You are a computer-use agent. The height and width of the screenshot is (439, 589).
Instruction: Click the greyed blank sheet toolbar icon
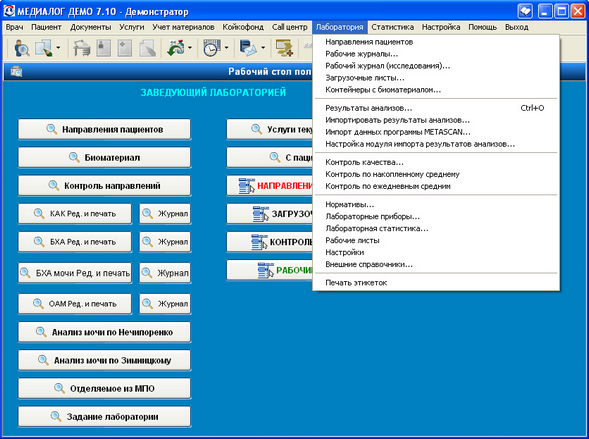tap(147, 48)
